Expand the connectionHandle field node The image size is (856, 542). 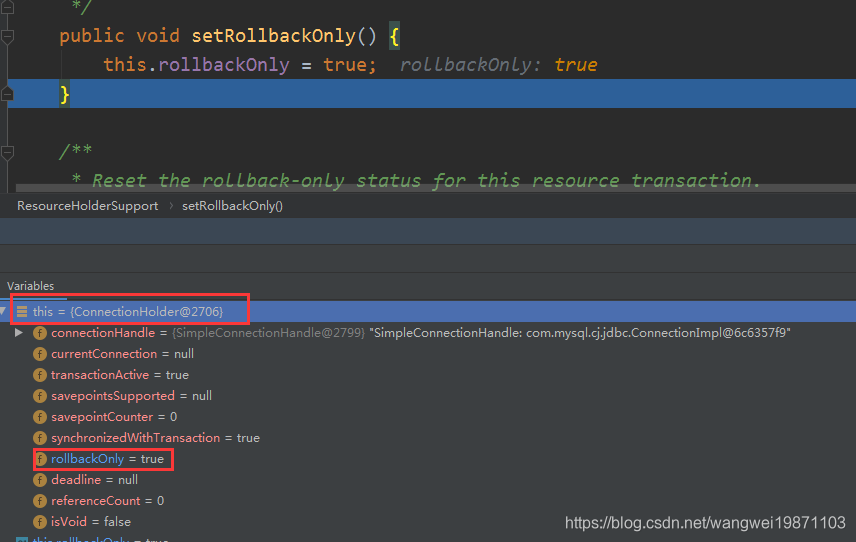pyautogui.click(x=19, y=332)
